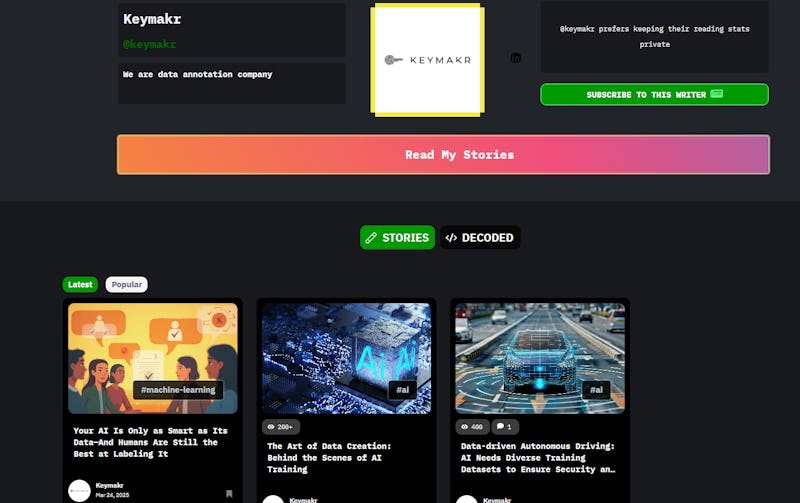Screen dimensions: 800x503
Task: Click the #ai tag on Data Creation story
Action: (402, 390)
